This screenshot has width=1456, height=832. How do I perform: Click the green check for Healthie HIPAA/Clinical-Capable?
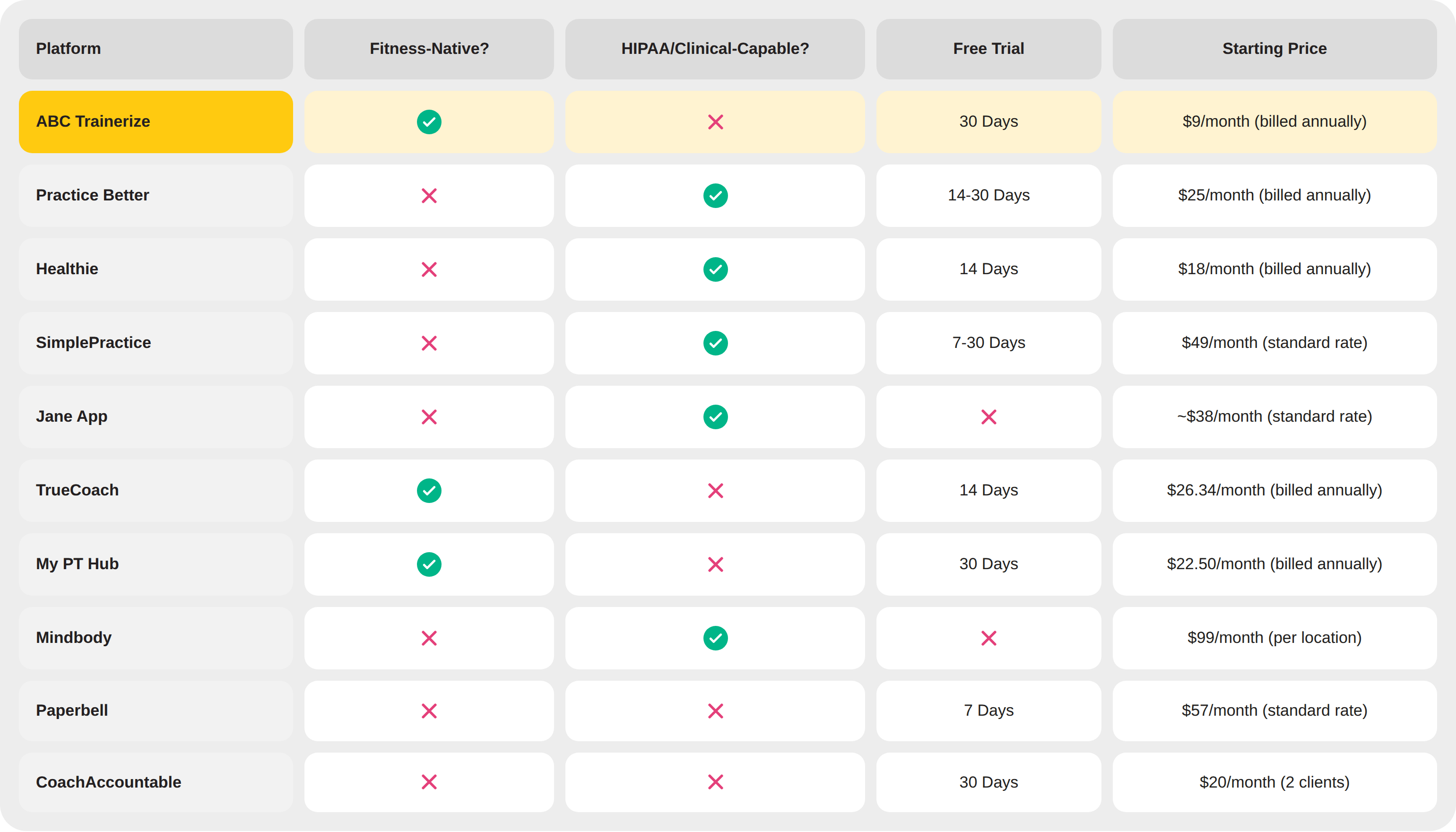point(715,269)
